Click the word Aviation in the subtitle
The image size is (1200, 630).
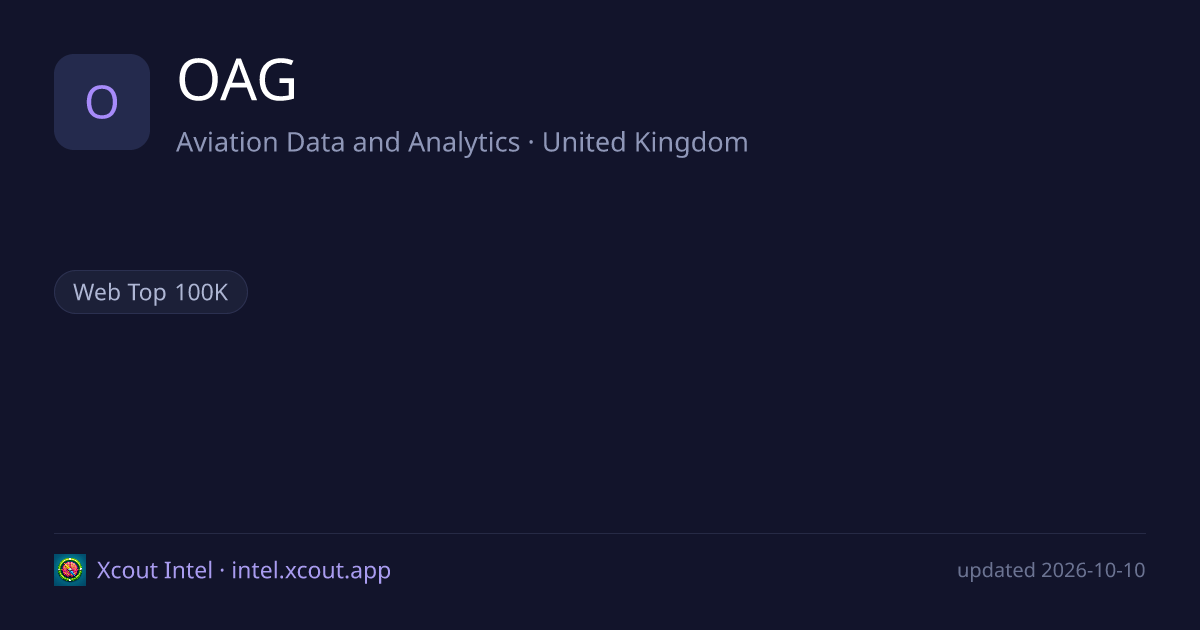(x=227, y=142)
